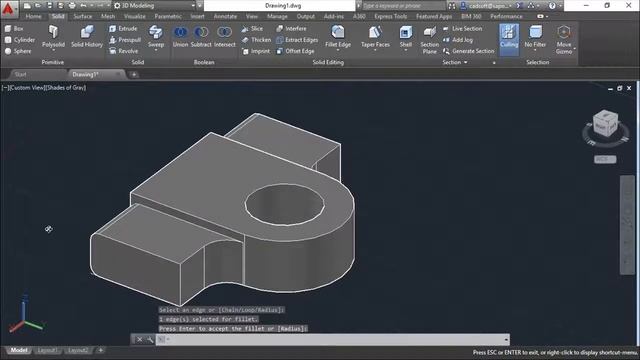Screen dimensions: 640x360
Task: Select the Sphere primitive tool
Action: click(x=18, y=51)
